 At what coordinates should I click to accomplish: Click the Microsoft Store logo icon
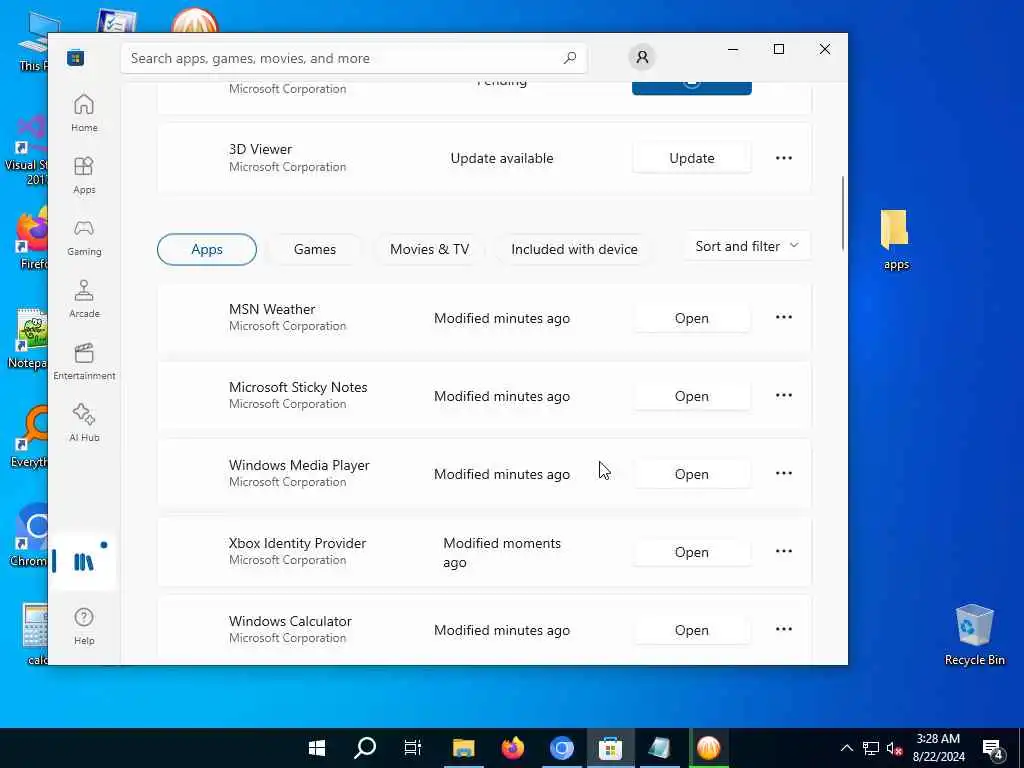pos(75,57)
